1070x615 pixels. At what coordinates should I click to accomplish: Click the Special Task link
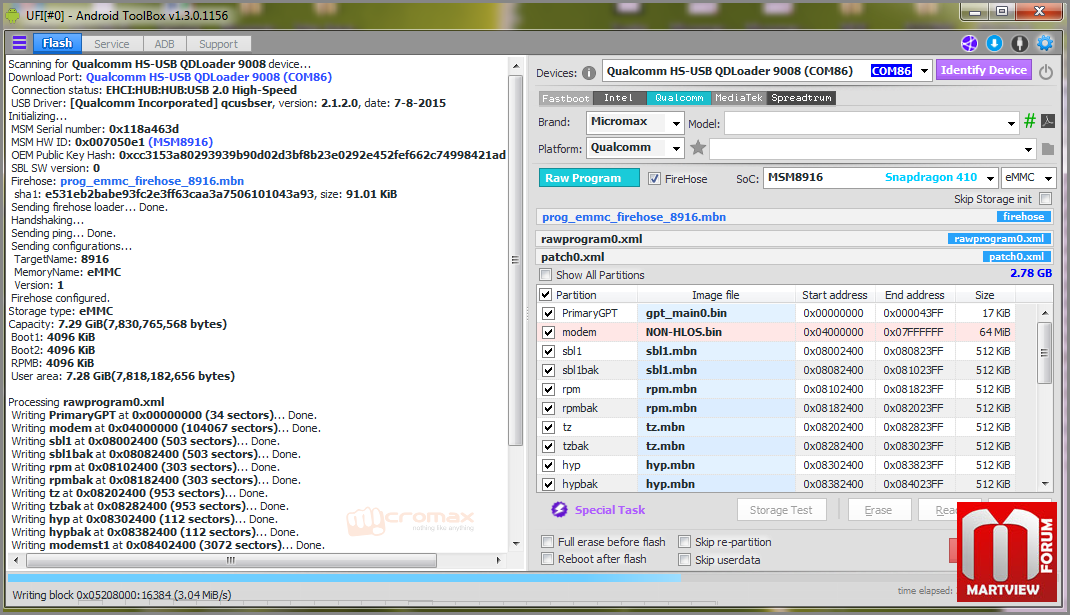[x=609, y=510]
